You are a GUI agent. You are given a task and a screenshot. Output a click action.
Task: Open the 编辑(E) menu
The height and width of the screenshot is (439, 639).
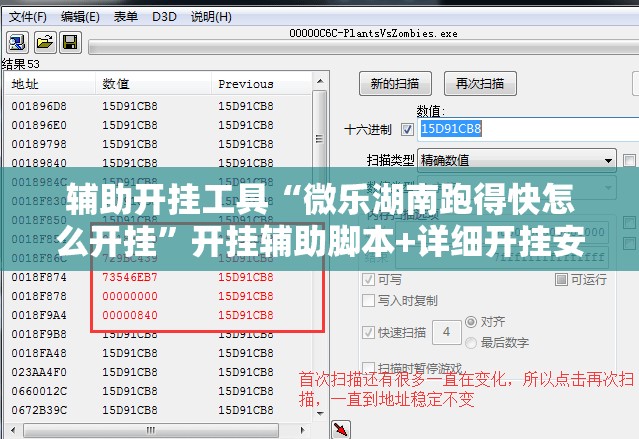(80, 17)
